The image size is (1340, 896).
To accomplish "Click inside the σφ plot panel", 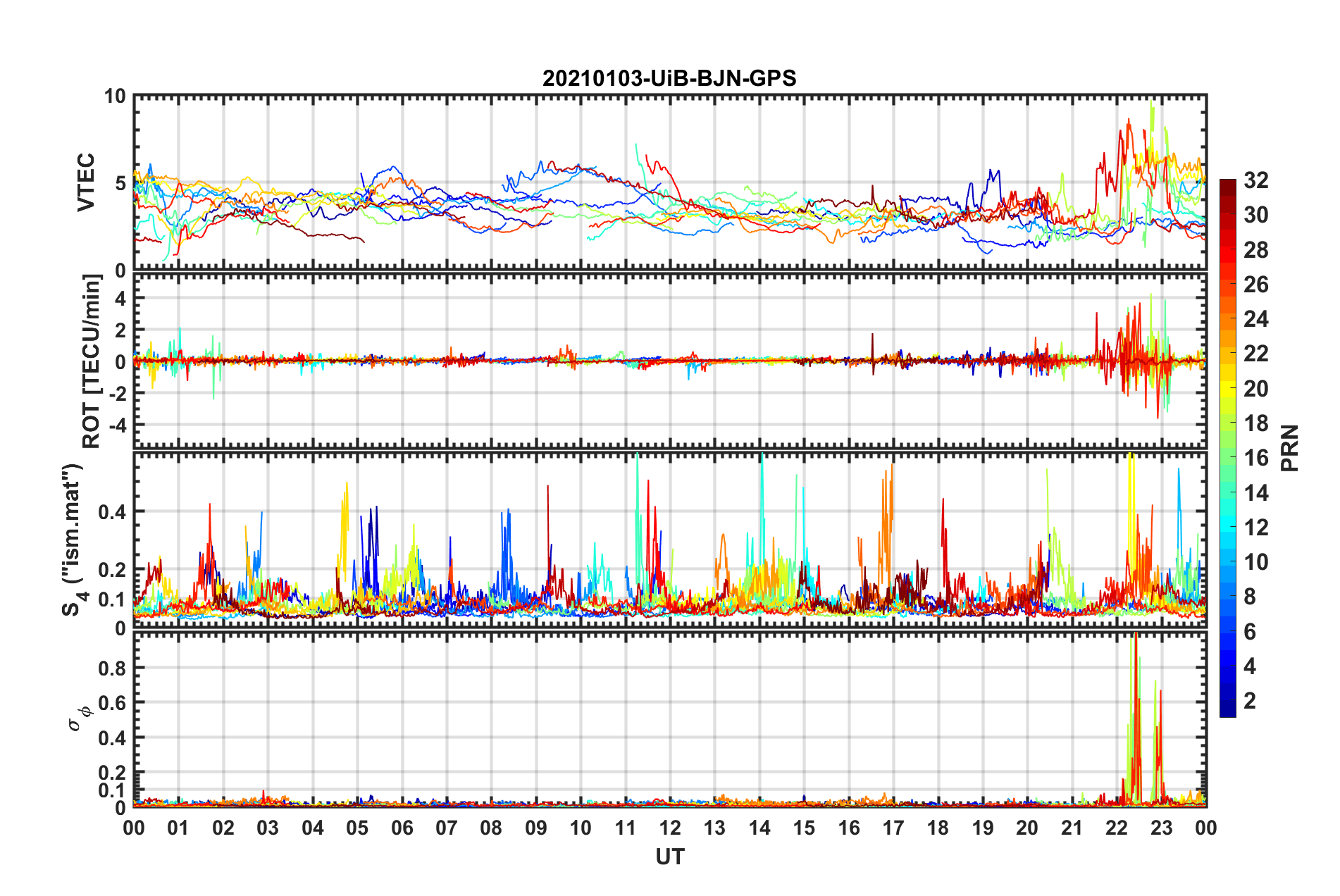I will pyautogui.click(x=670, y=719).
